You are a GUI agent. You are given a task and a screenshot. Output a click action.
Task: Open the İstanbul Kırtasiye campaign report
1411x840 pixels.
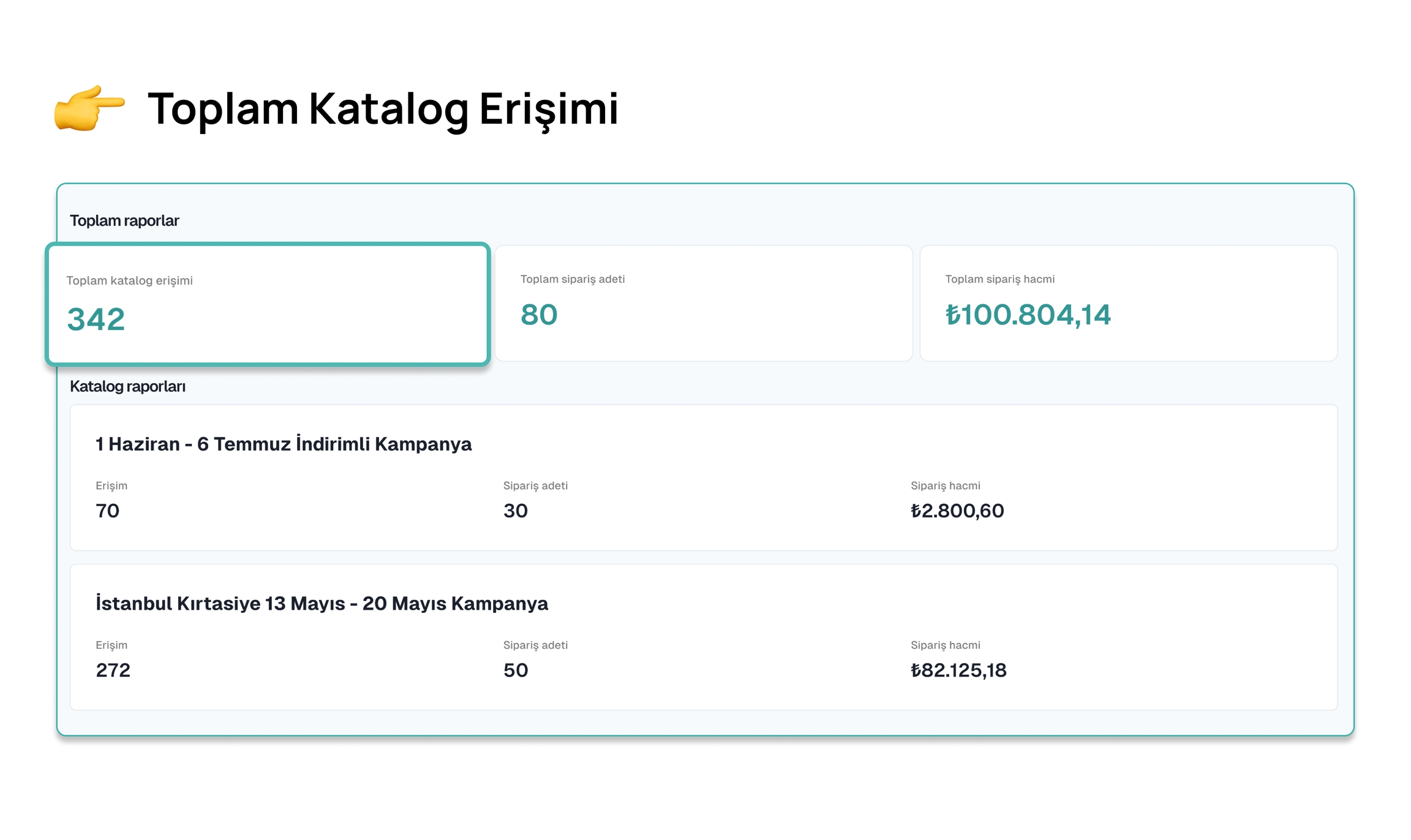[322, 603]
